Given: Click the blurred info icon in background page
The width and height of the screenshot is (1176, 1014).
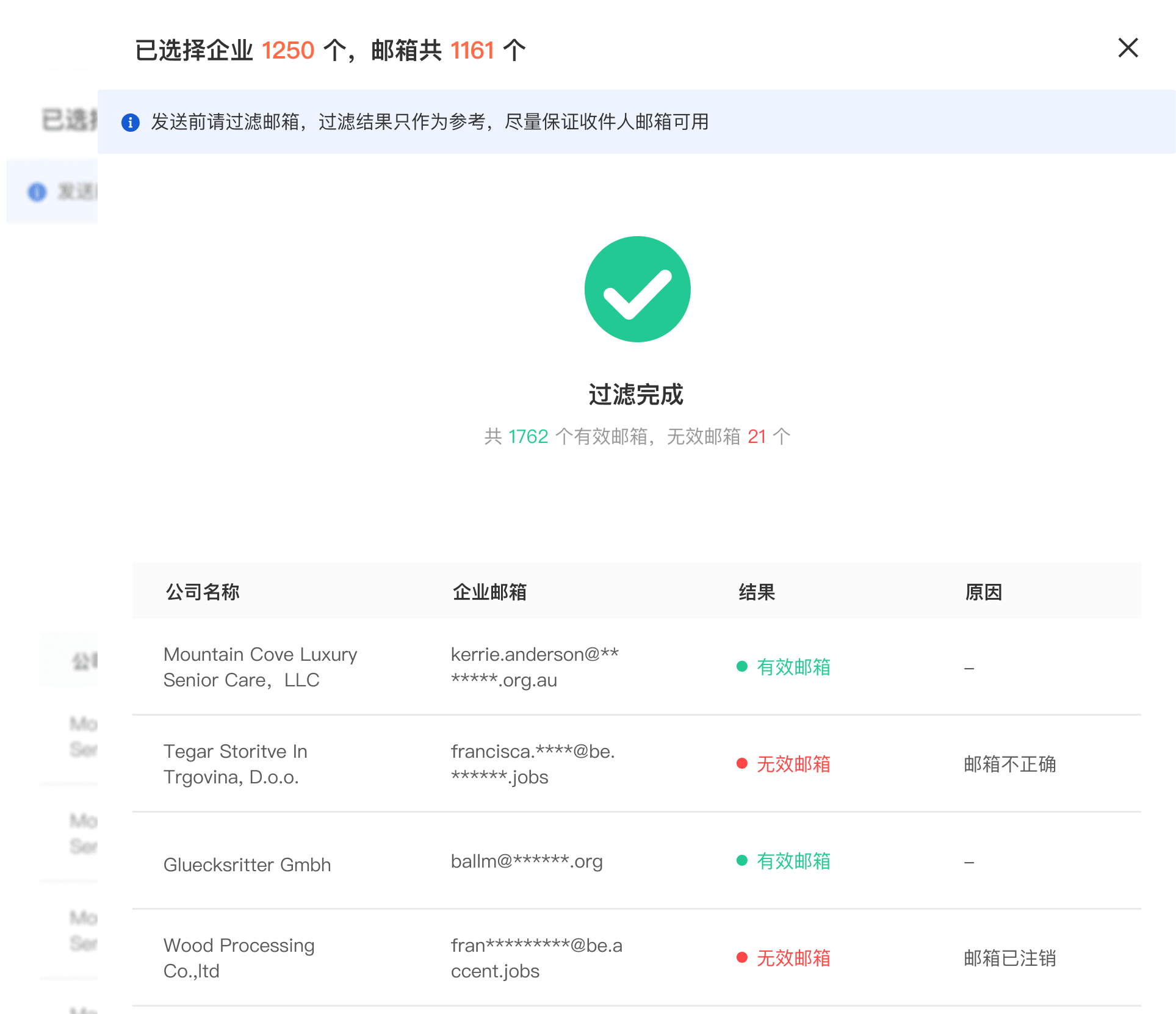Looking at the screenshot, I should [37, 192].
